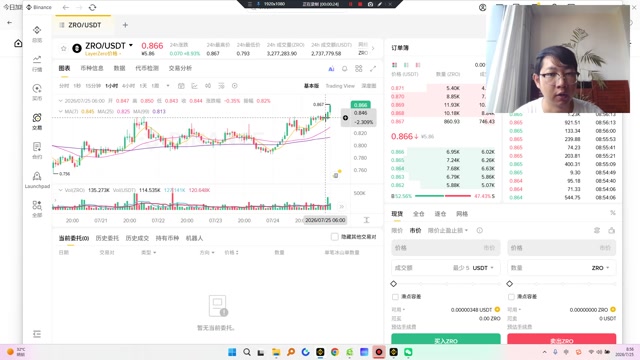The image size is (640, 360).
Task: Expand chart to fullscreen with arrows icon
Action: (373, 69)
